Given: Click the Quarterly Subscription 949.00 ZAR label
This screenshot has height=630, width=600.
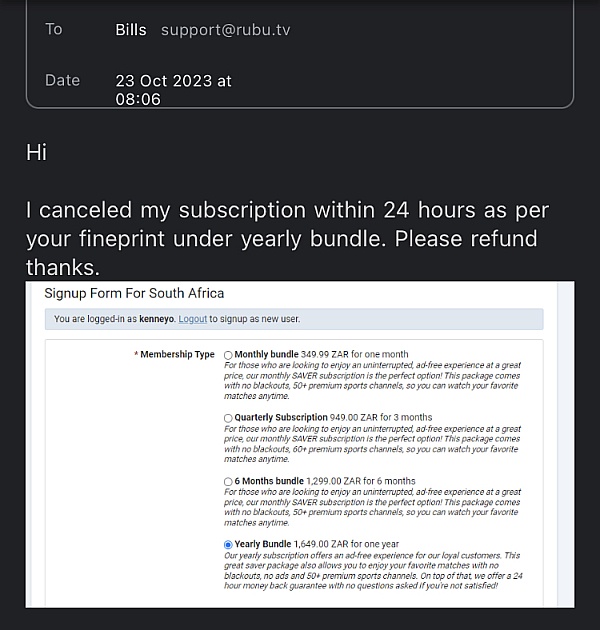Looking at the screenshot, I should tap(333, 417).
